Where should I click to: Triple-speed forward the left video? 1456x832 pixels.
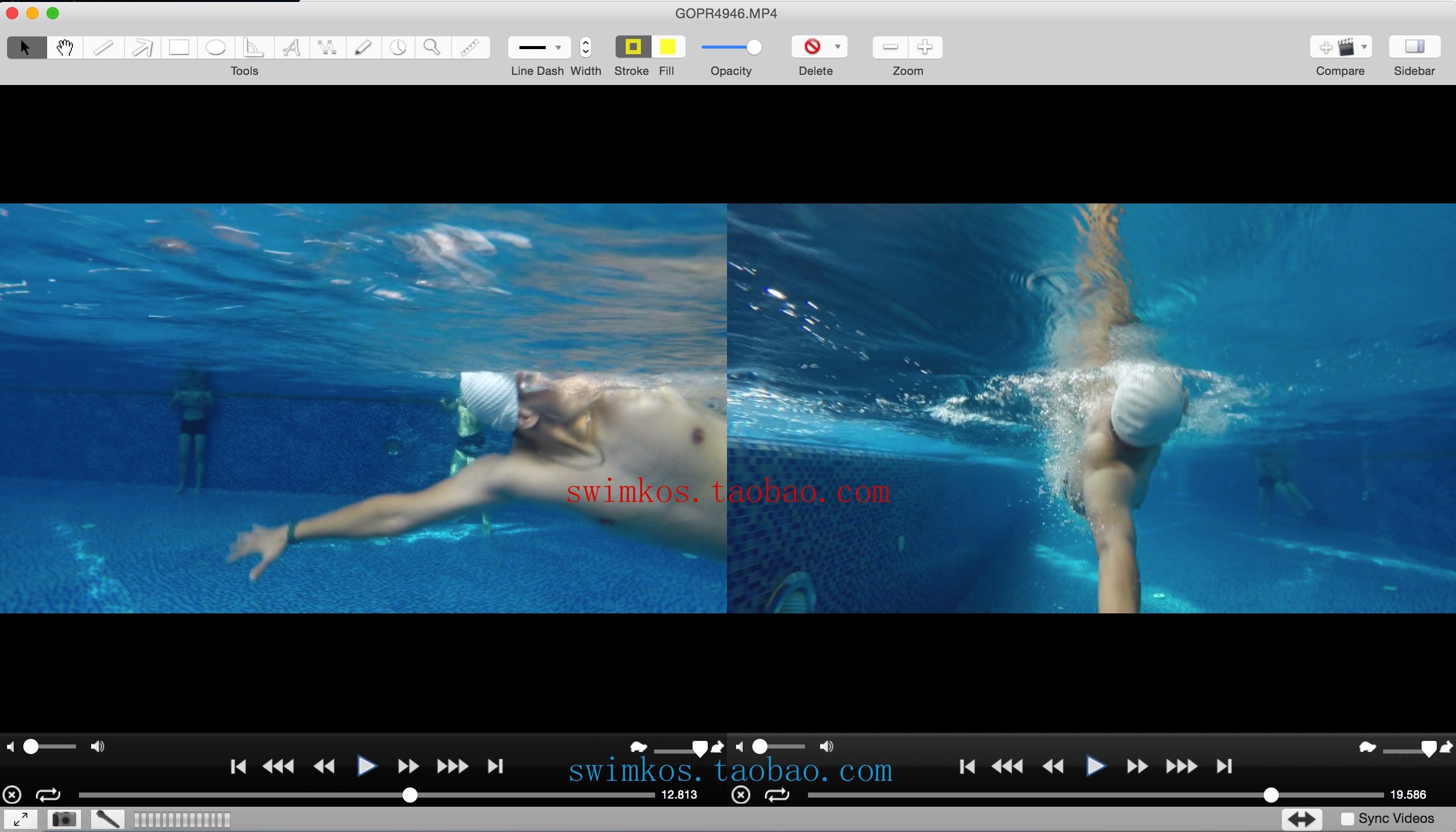tap(453, 766)
